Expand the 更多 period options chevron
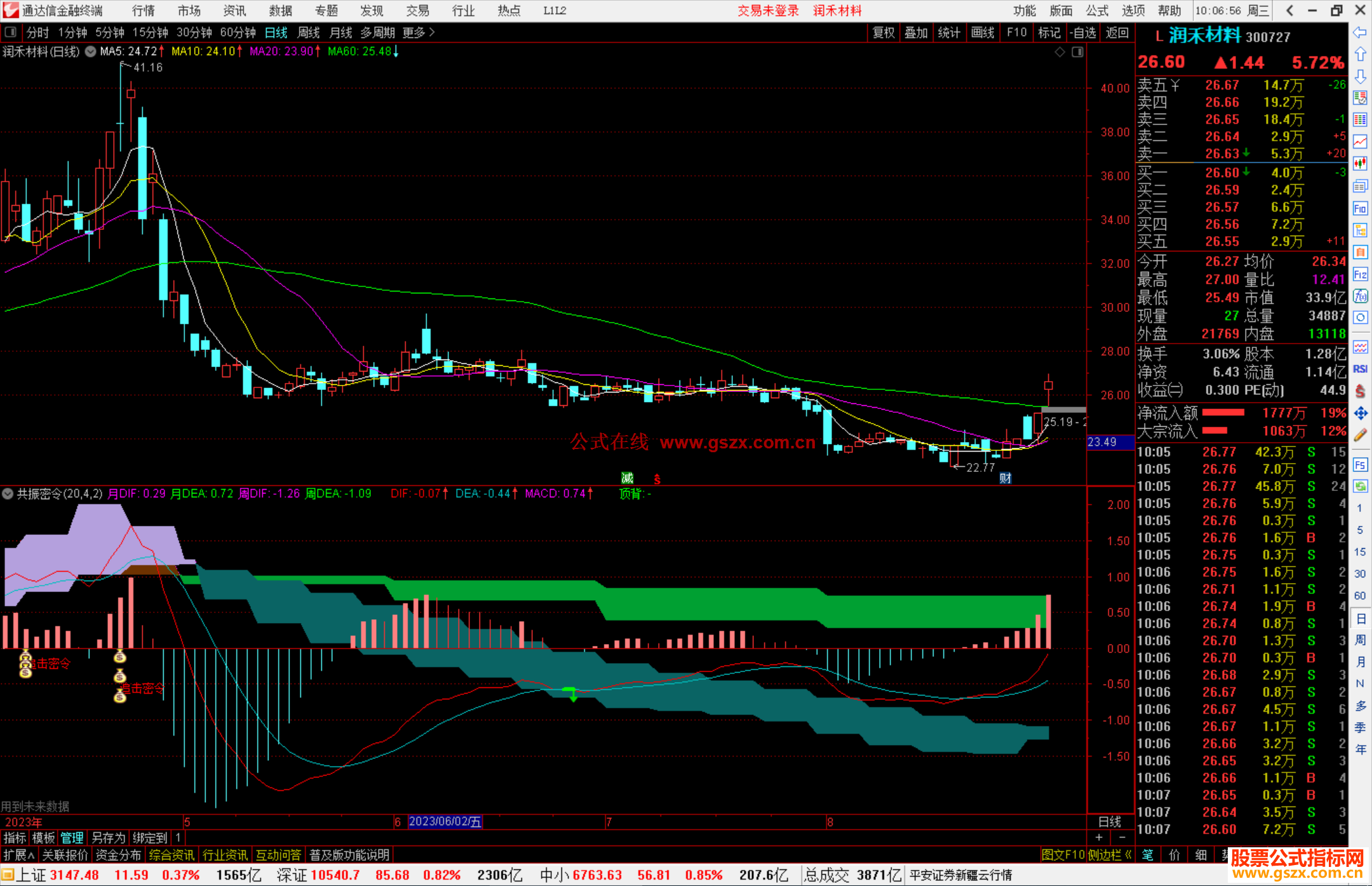Viewport: 1372px width, 886px height. (433, 32)
